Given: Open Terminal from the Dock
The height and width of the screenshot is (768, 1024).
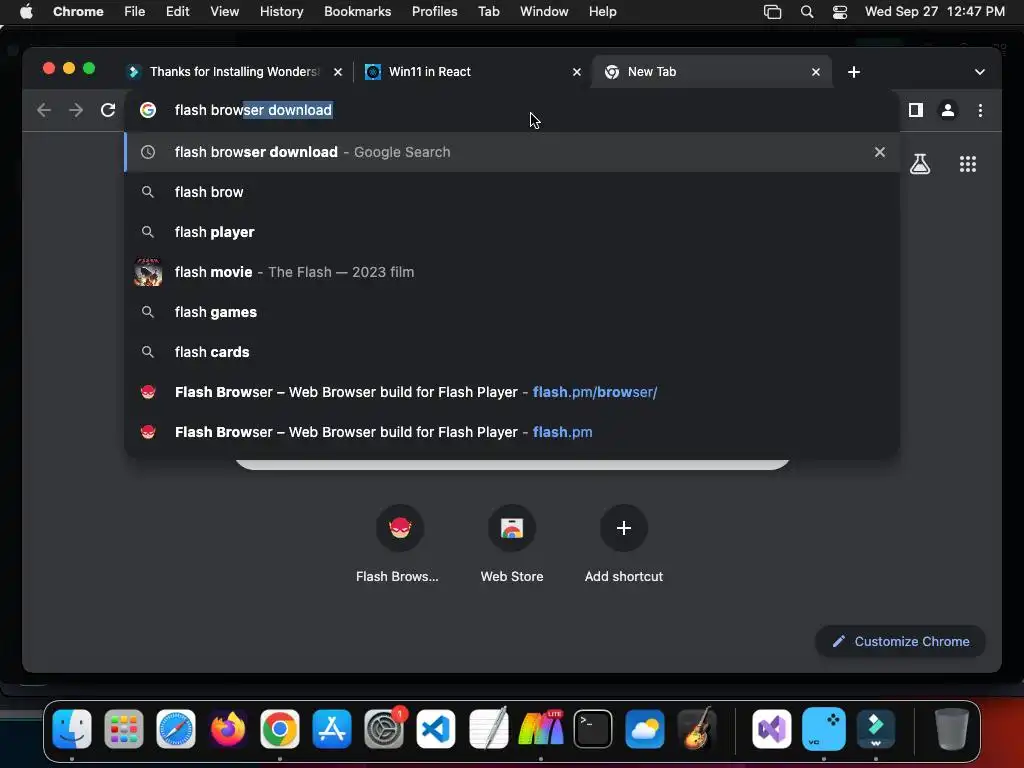Looking at the screenshot, I should [593, 729].
